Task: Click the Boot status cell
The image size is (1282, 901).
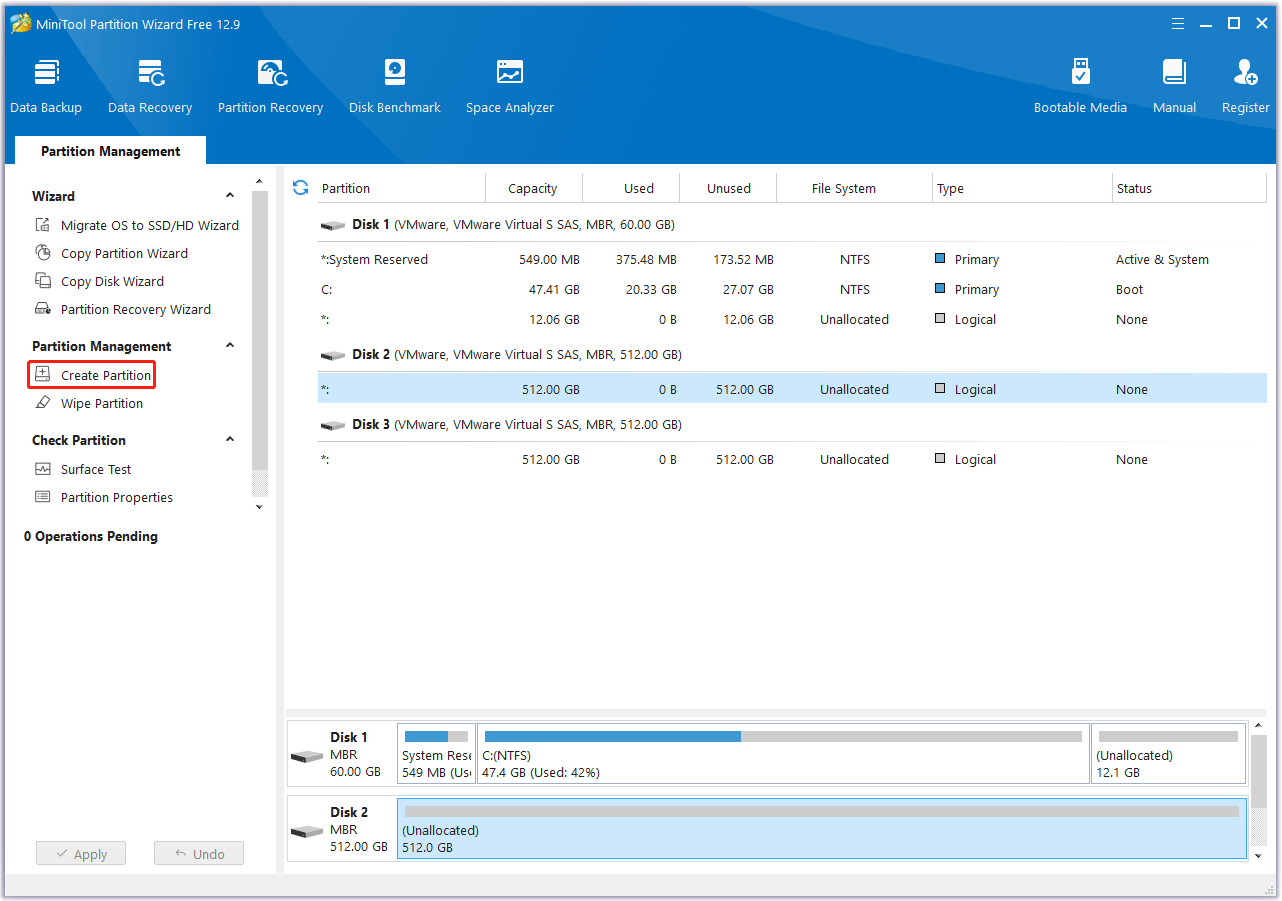Action: point(1130,289)
